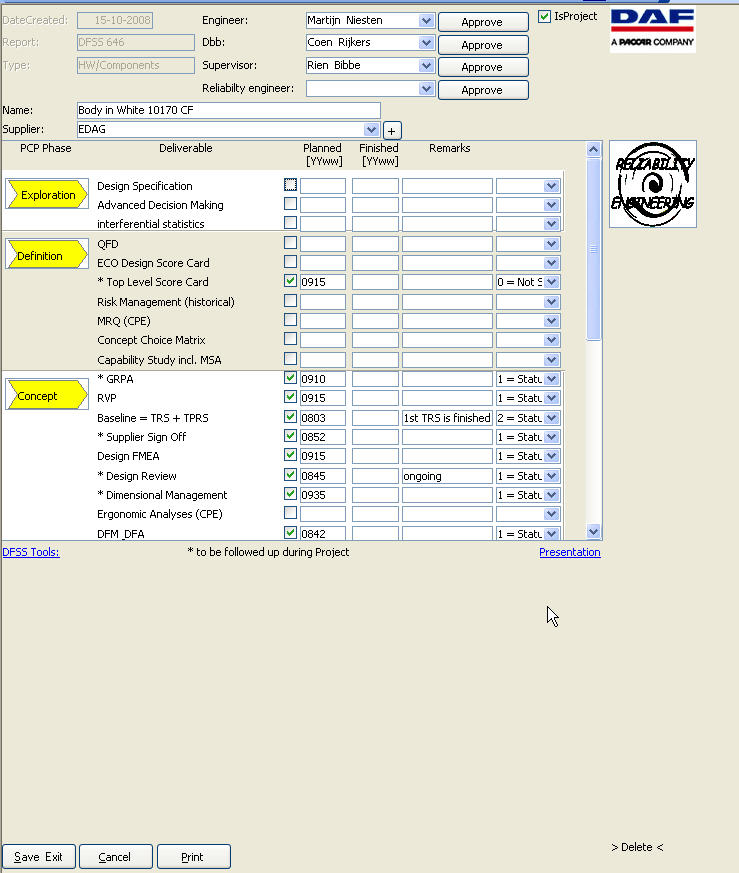Click the deliverables list scrollbar thumb
The width and height of the screenshot is (739, 873).
pyautogui.click(x=594, y=249)
